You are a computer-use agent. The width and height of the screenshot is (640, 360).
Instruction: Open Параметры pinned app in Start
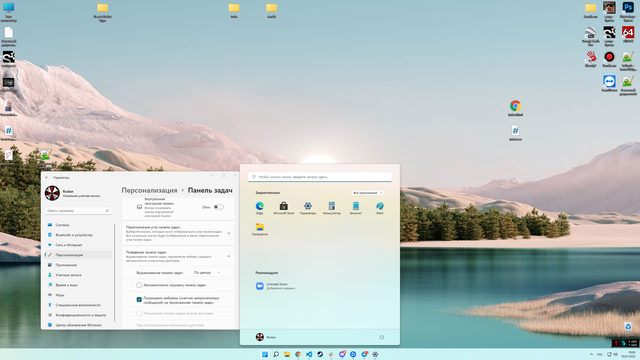click(x=308, y=208)
